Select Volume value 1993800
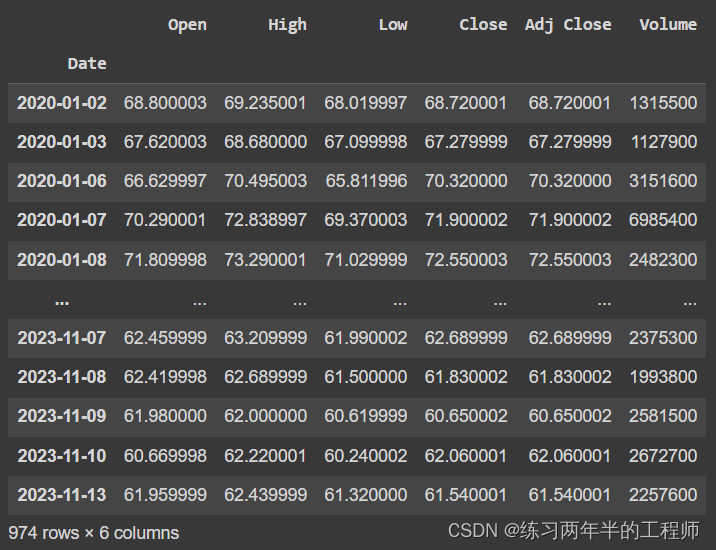This screenshot has width=716, height=550. pyautogui.click(x=663, y=377)
